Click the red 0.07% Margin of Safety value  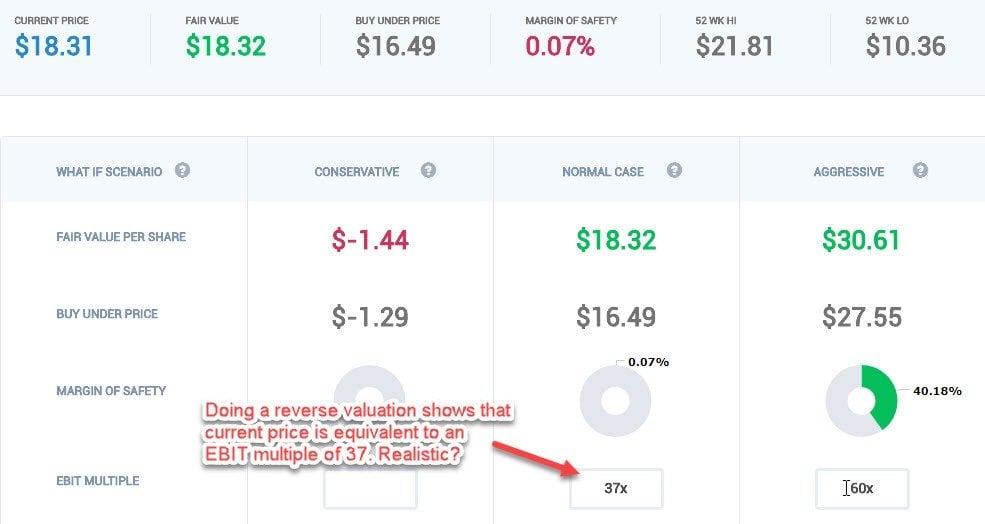(x=559, y=45)
